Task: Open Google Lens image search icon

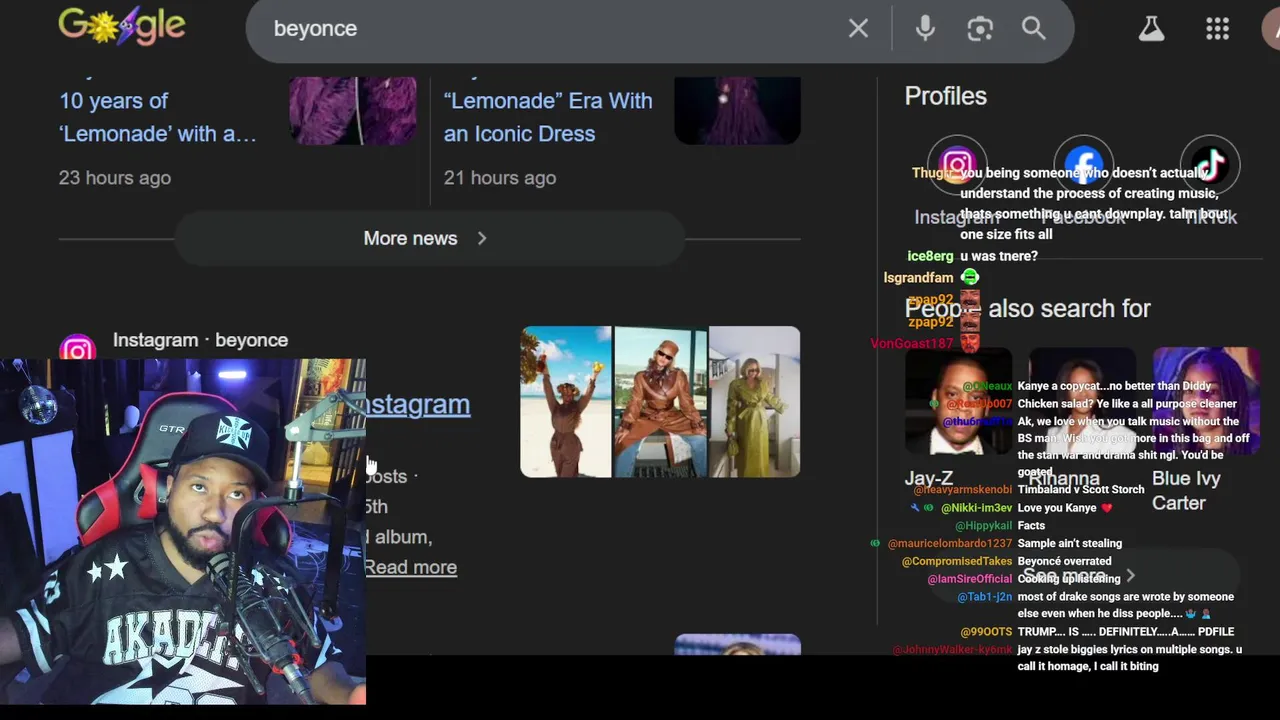Action: (980, 28)
